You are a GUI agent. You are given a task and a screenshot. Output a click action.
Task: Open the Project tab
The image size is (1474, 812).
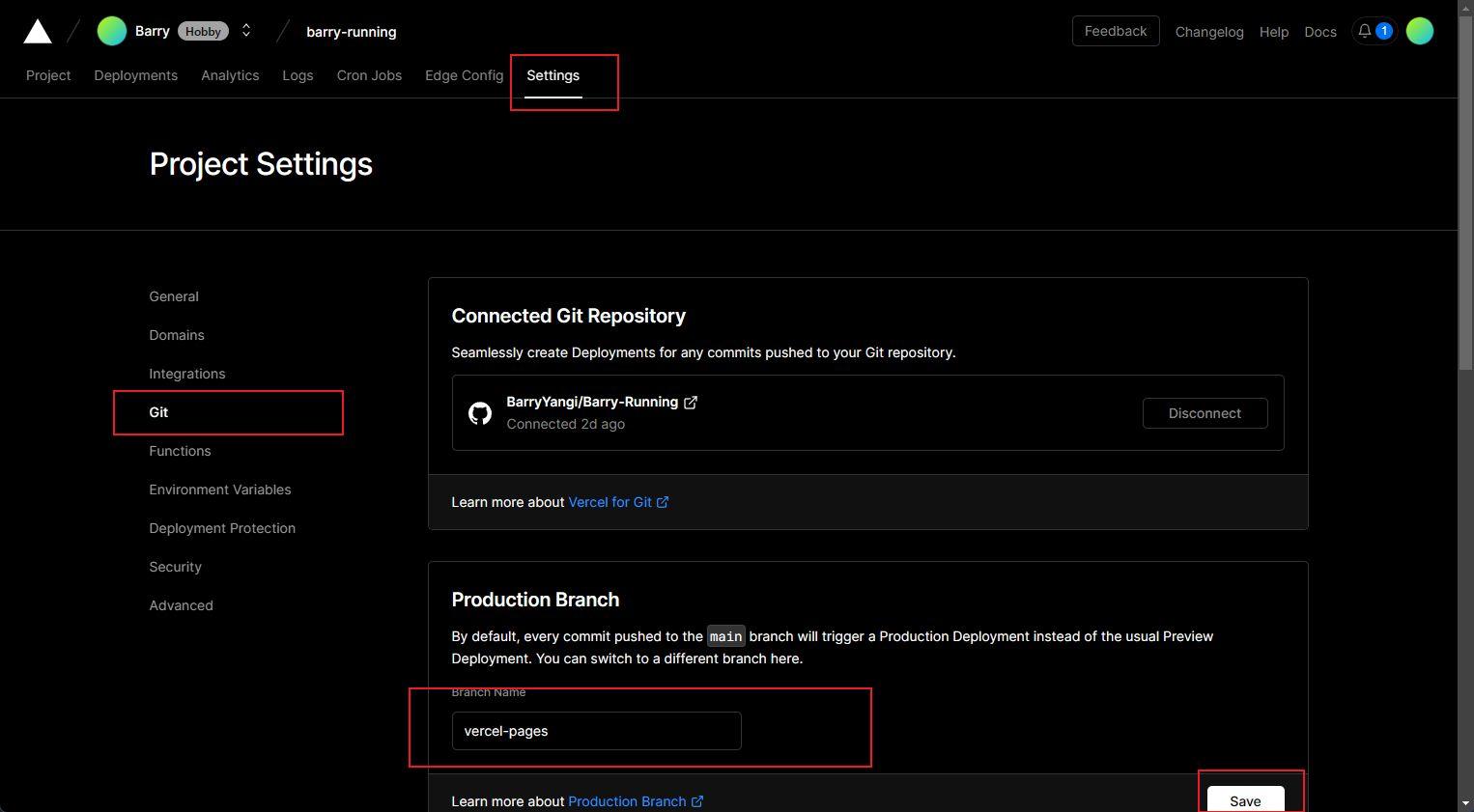point(48,75)
